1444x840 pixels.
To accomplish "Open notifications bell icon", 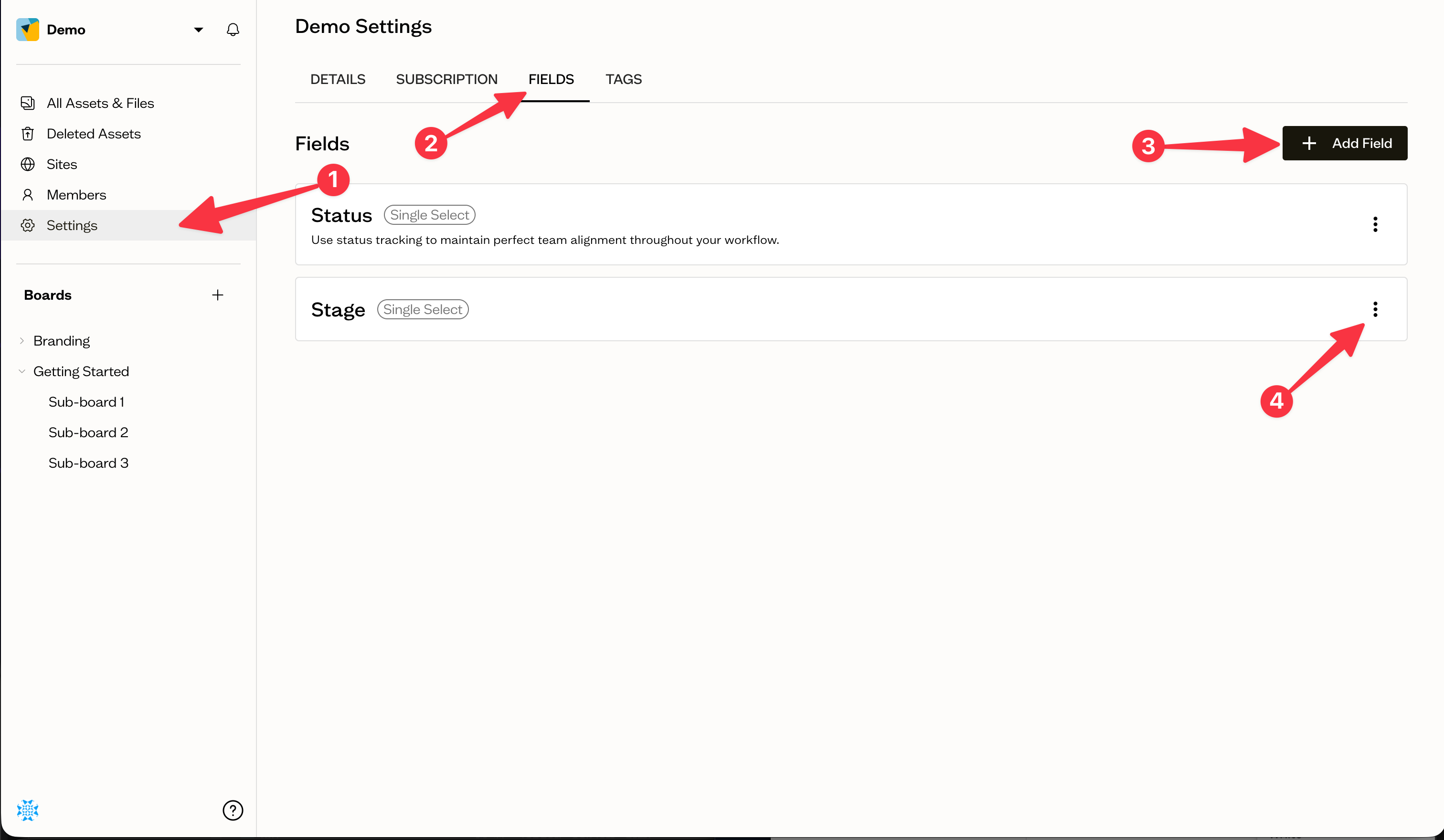I will click(233, 30).
